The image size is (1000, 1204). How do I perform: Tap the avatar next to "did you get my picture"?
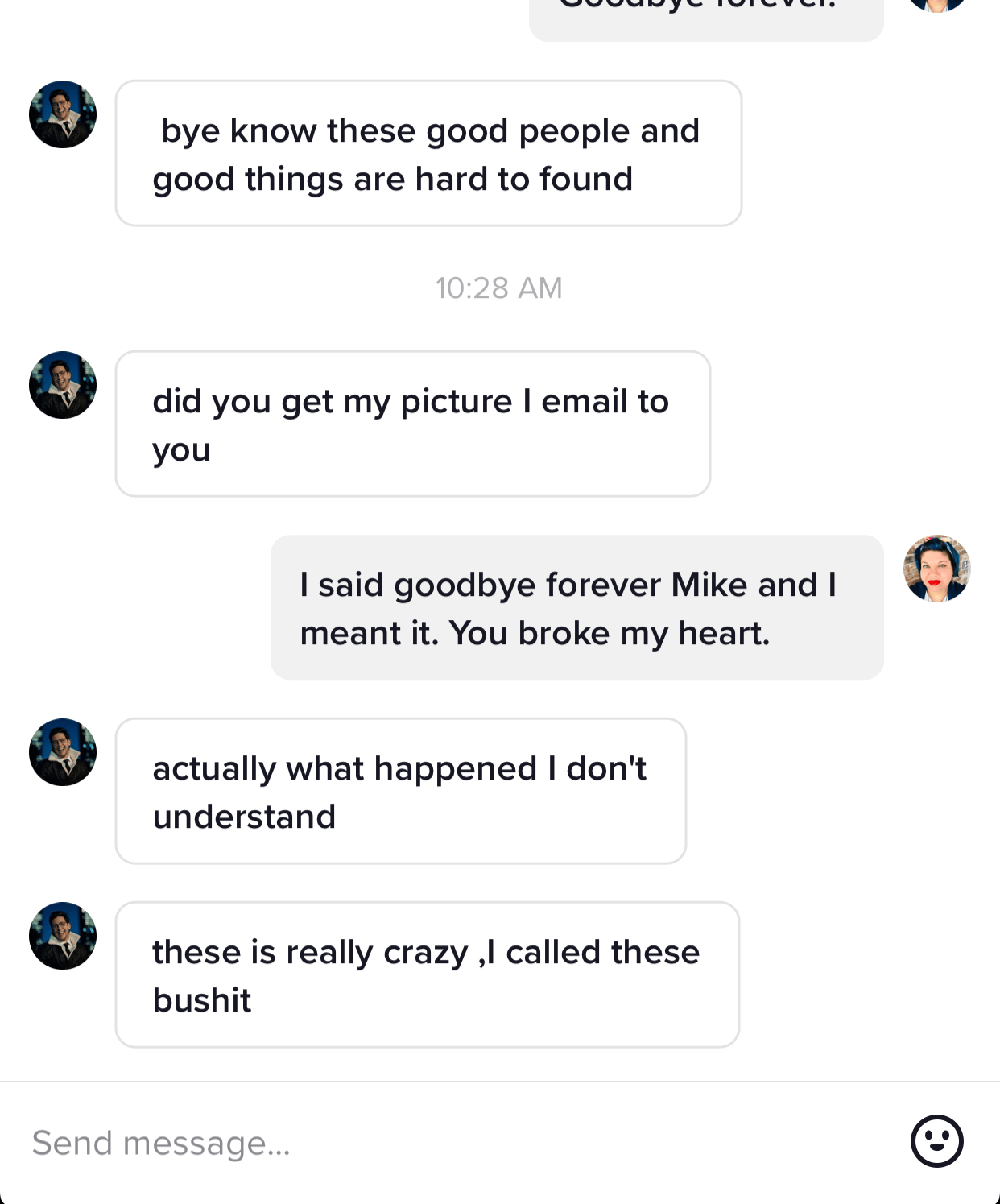pyautogui.click(x=63, y=385)
